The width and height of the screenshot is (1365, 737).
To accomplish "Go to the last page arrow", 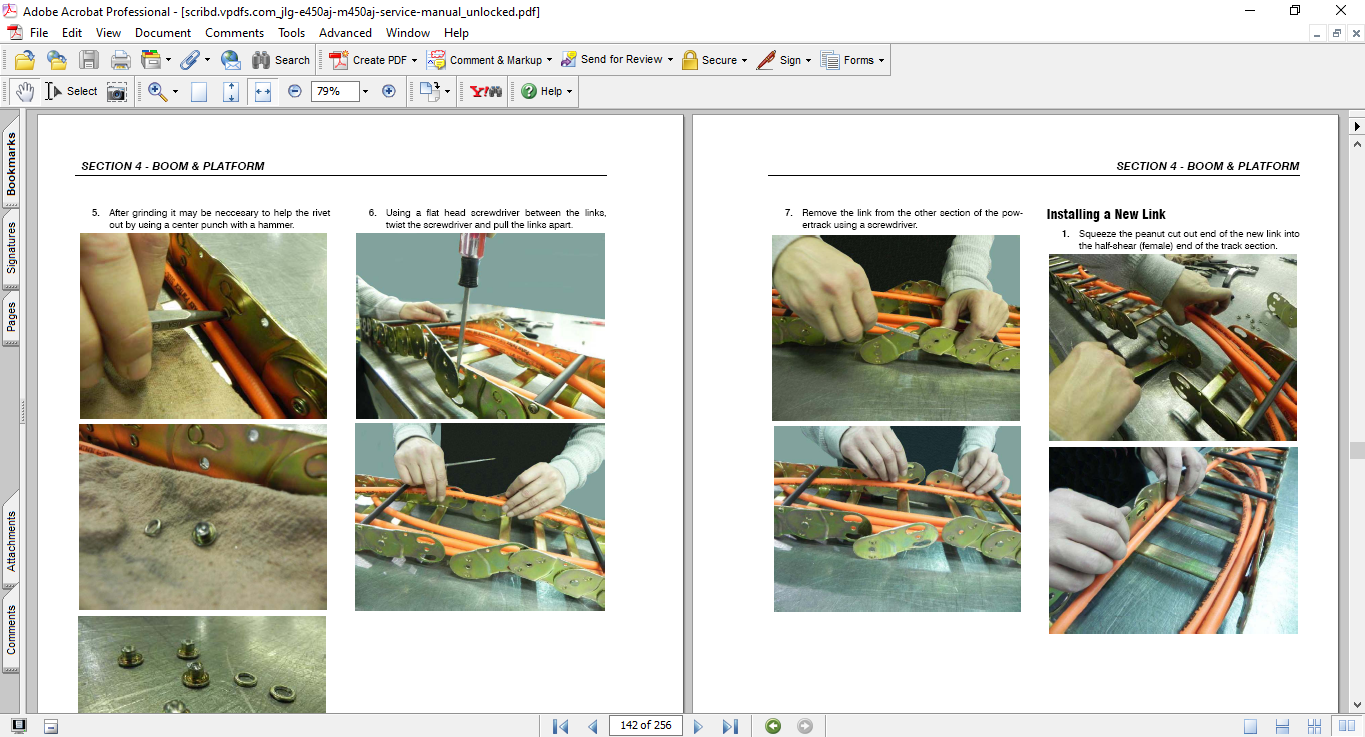I will point(730,726).
